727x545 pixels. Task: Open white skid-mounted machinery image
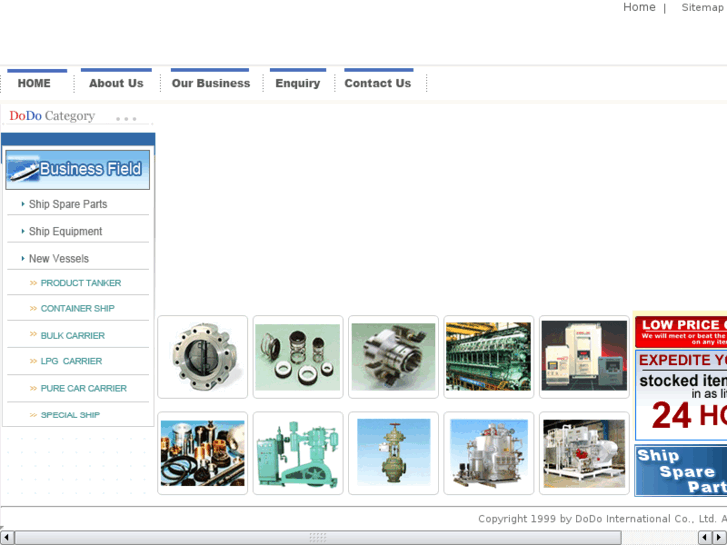[584, 453]
